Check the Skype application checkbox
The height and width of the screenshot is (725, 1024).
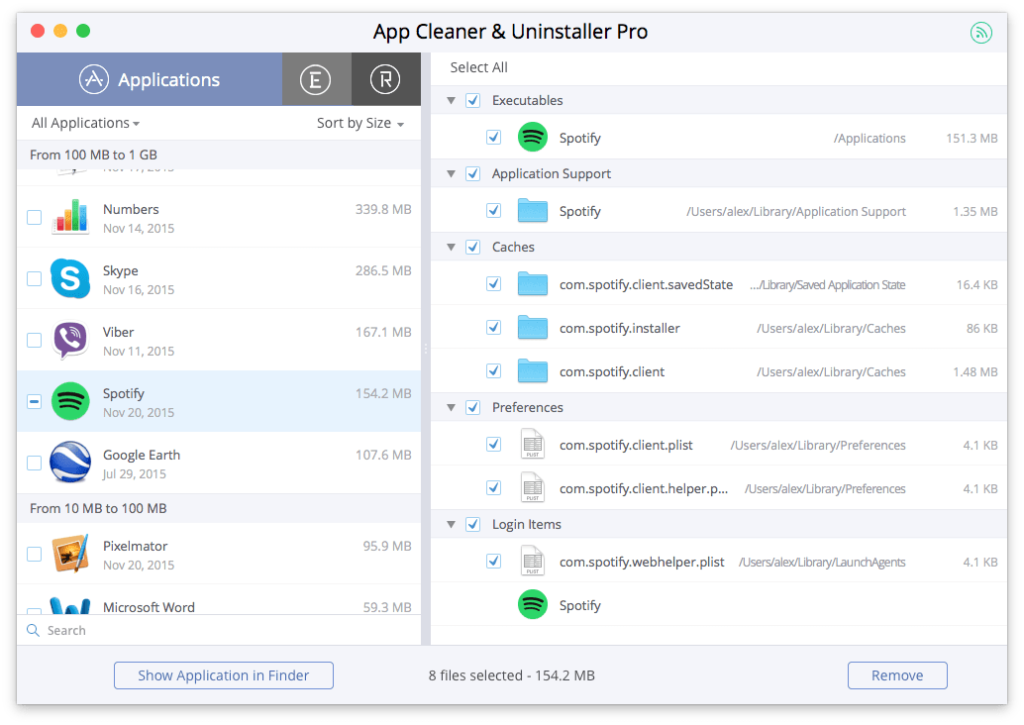[34, 279]
